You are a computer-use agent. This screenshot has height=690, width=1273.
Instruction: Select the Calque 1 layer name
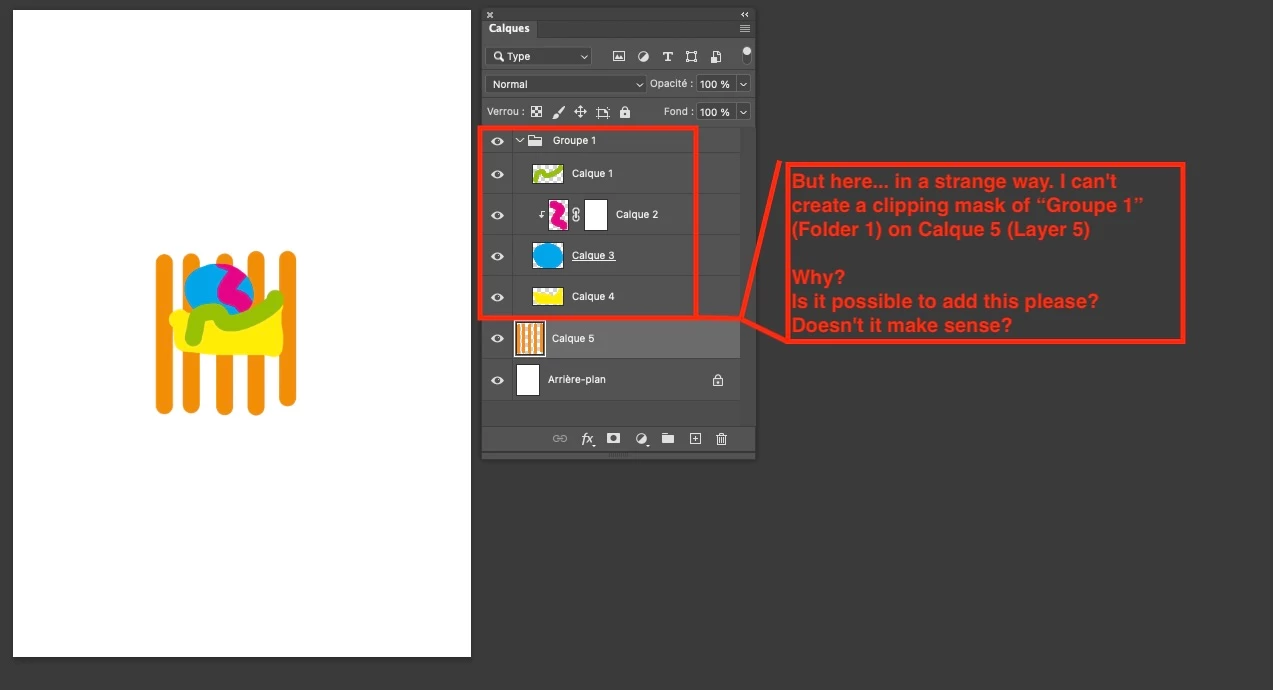coord(593,174)
